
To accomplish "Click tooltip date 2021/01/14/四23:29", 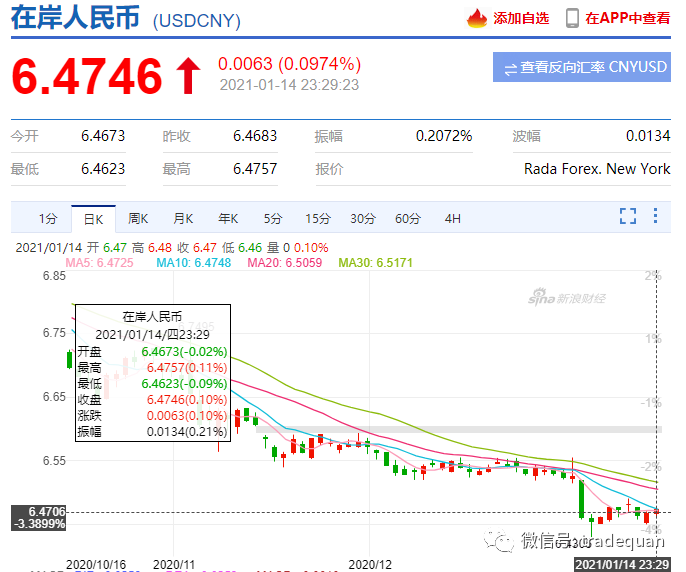I will pyautogui.click(x=152, y=335).
